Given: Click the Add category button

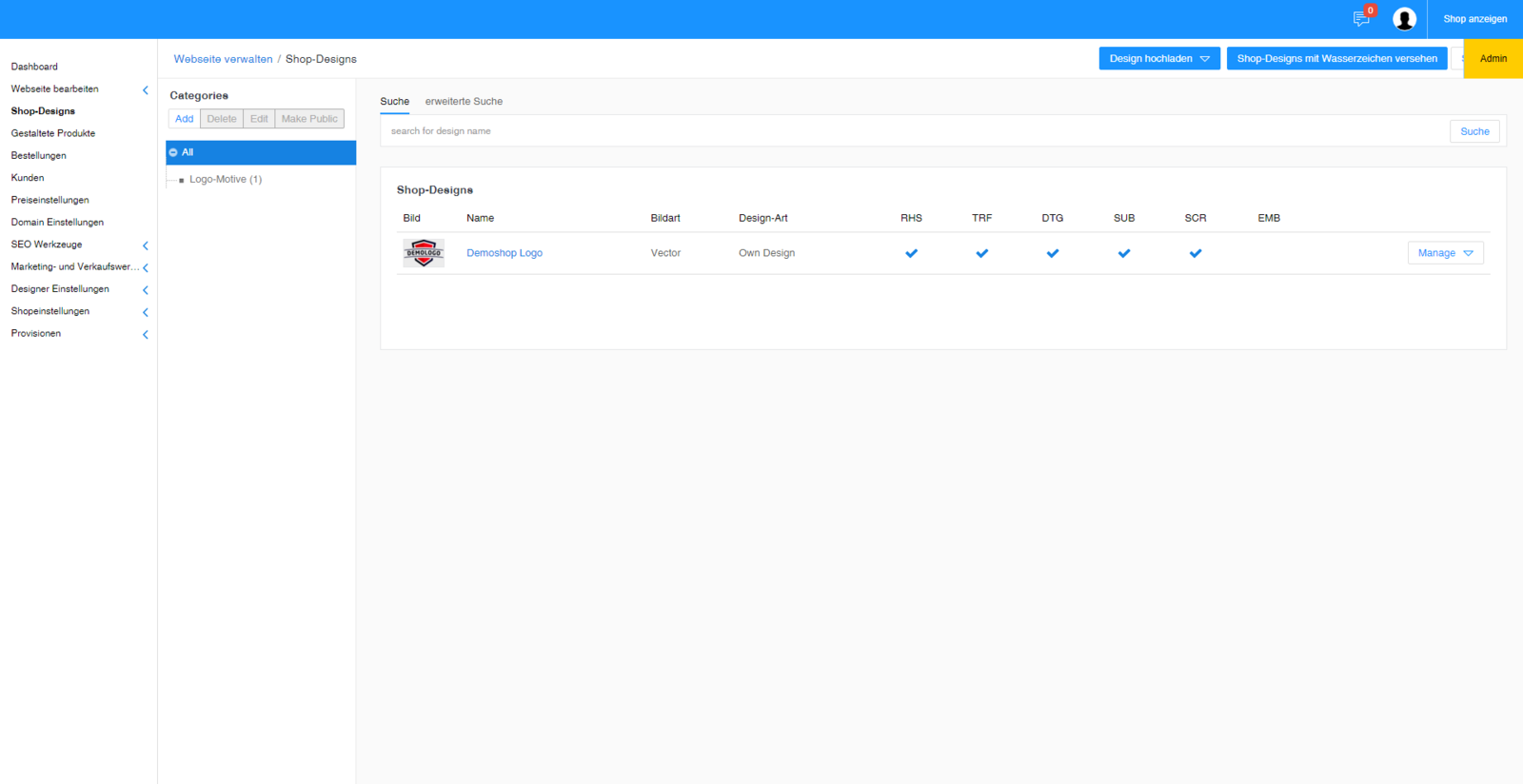Looking at the screenshot, I should (185, 119).
